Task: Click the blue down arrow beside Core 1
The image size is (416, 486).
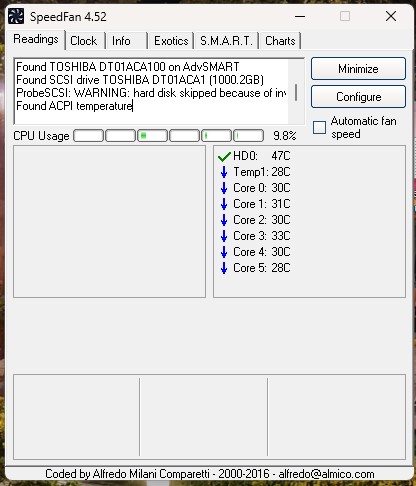Action: pyautogui.click(x=224, y=204)
